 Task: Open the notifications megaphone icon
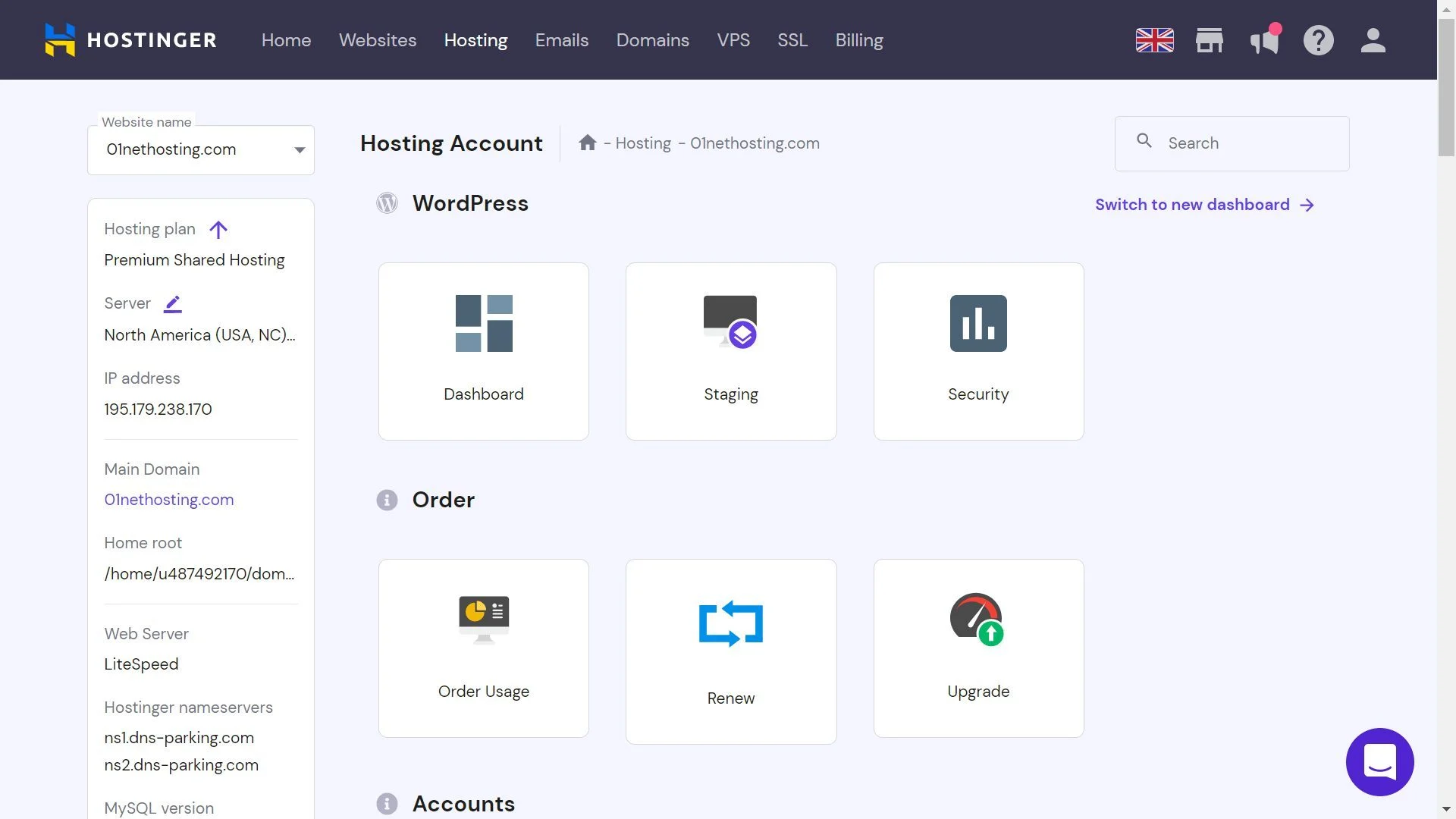click(1263, 40)
